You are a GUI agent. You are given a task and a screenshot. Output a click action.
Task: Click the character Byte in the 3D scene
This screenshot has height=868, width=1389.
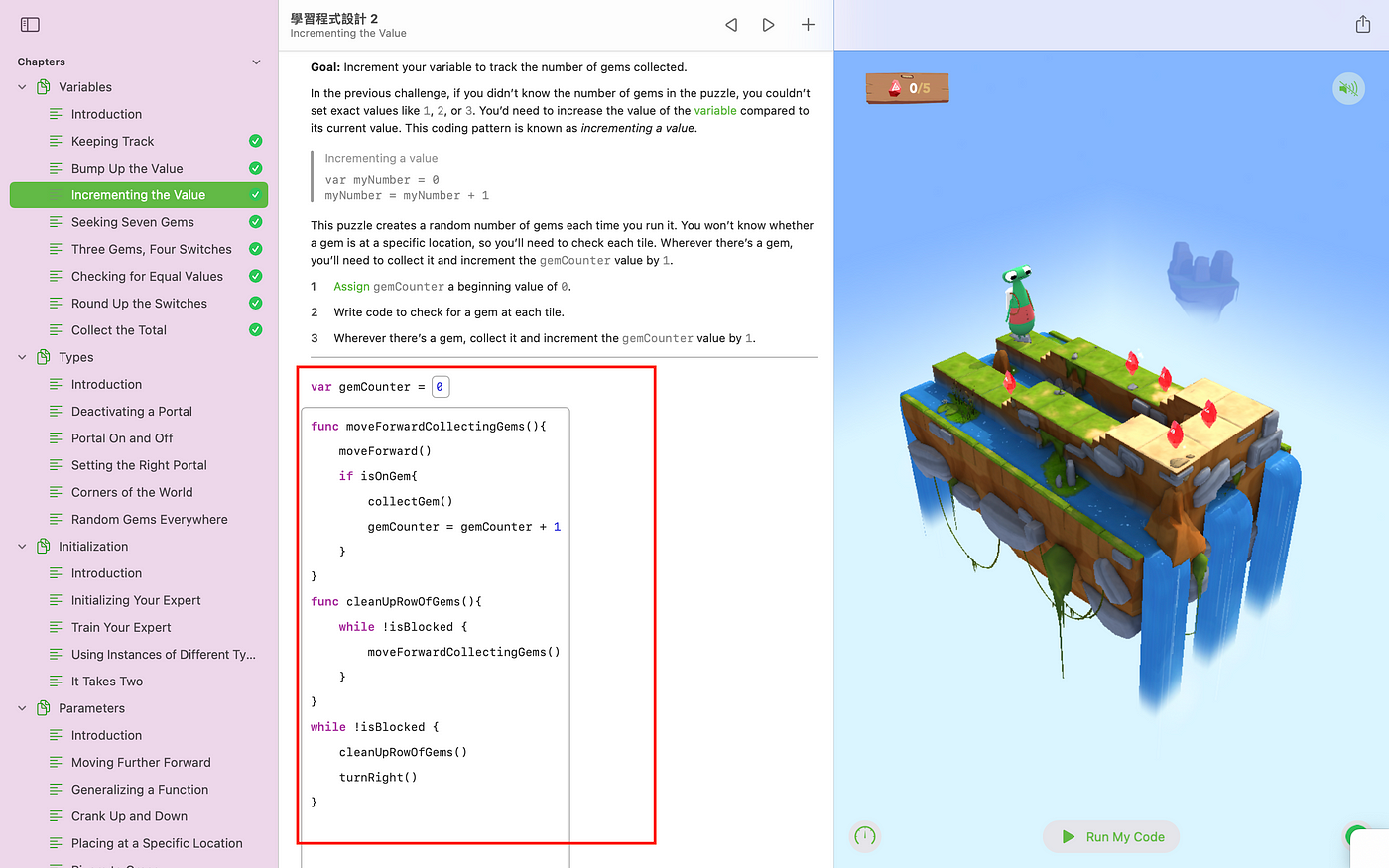click(x=1018, y=303)
